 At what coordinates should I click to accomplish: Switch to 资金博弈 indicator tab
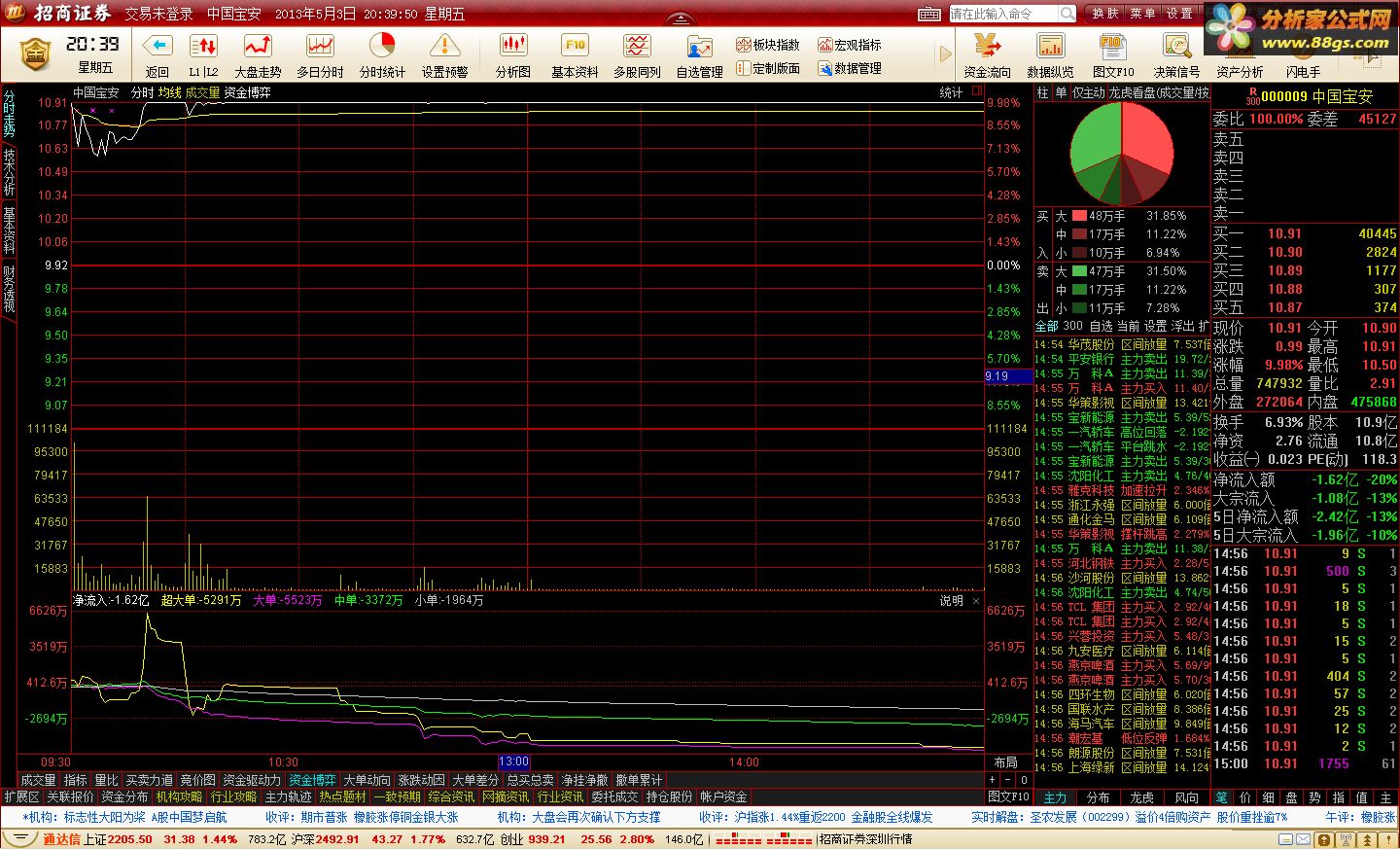(312, 780)
